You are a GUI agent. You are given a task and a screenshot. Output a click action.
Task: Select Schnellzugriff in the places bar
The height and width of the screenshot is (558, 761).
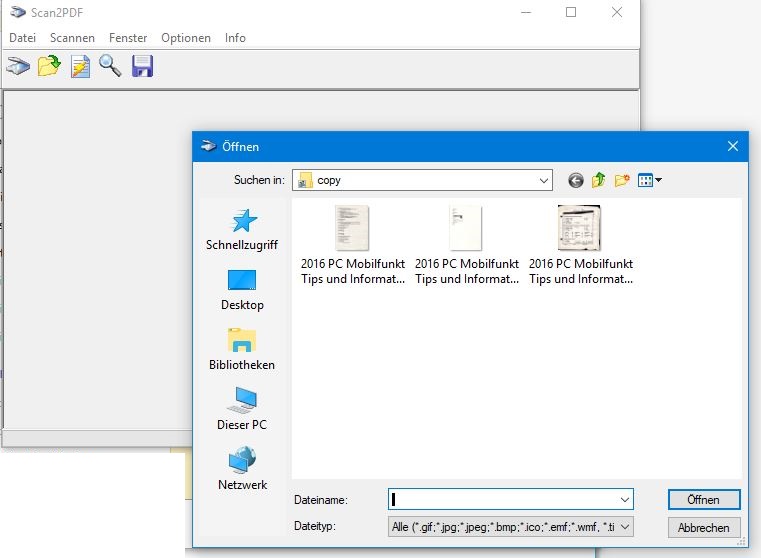[242, 230]
